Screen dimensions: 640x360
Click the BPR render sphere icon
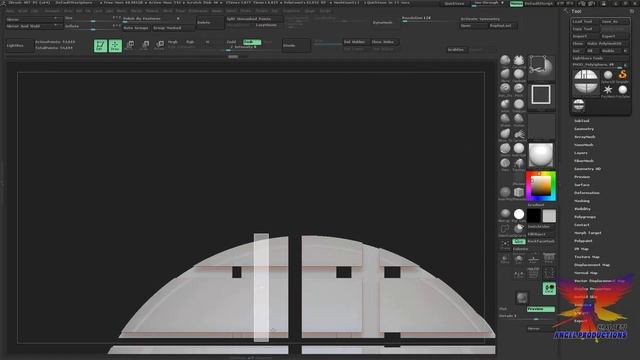coord(522,298)
